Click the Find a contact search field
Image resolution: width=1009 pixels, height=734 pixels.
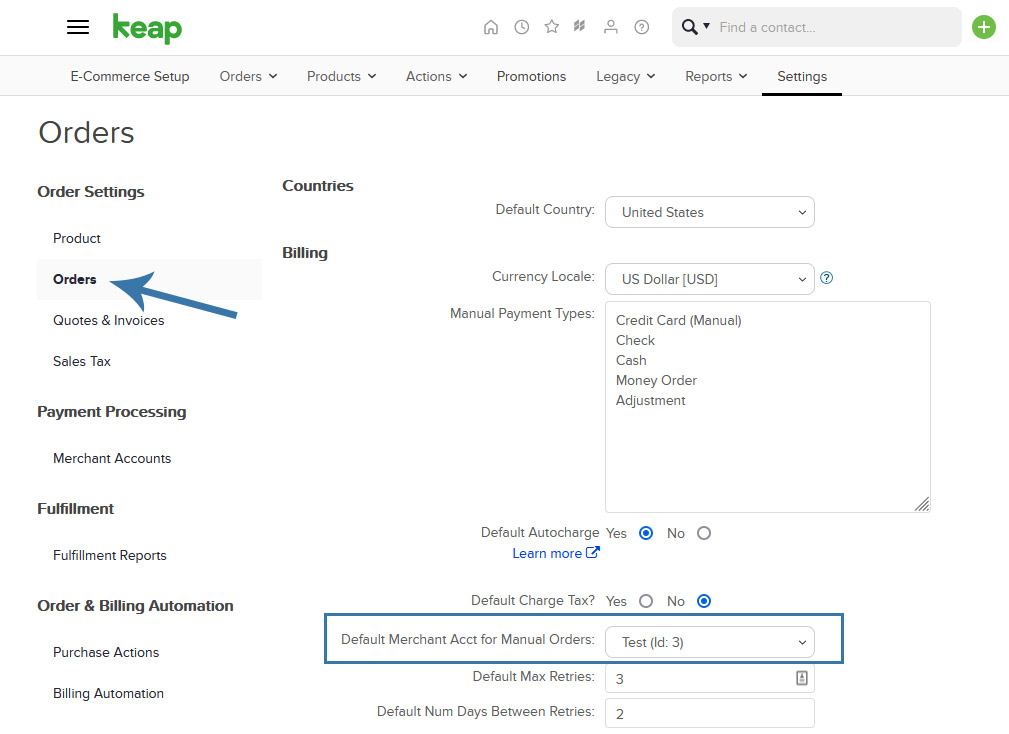click(x=835, y=27)
